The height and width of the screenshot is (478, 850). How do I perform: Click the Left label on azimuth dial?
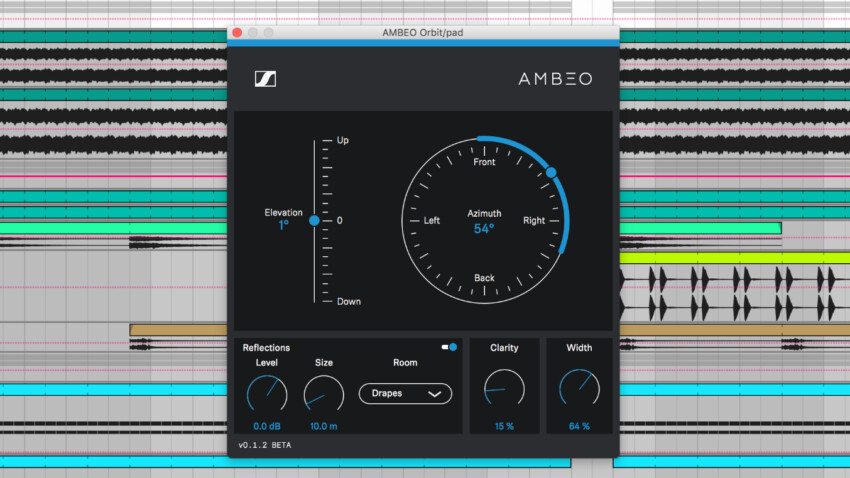pos(432,221)
